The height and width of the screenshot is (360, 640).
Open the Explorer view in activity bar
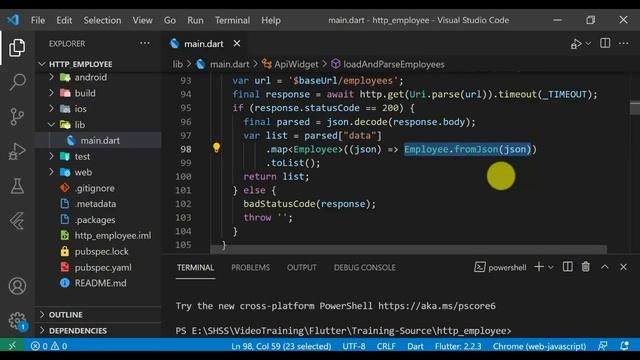pos(17,48)
